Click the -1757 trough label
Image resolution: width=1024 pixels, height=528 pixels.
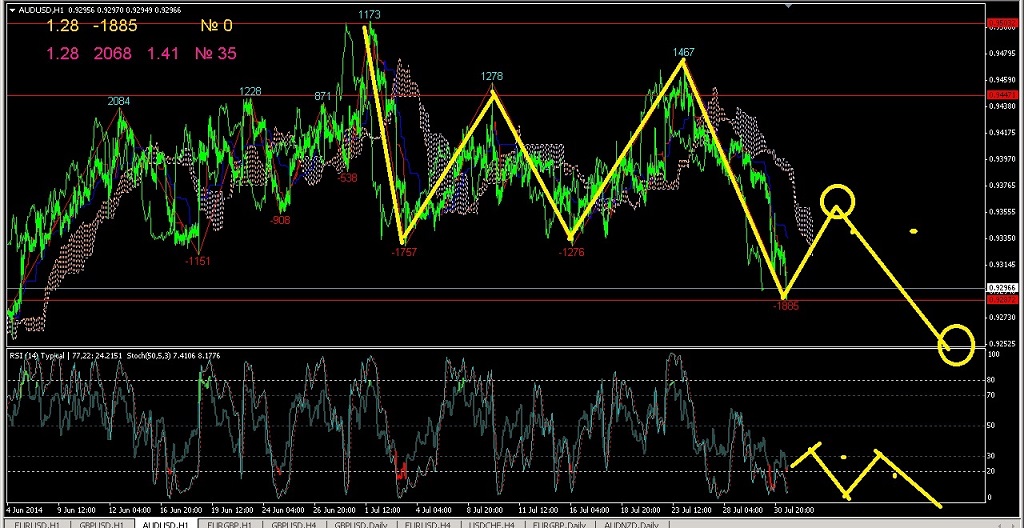pyautogui.click(x=405, y=252)
